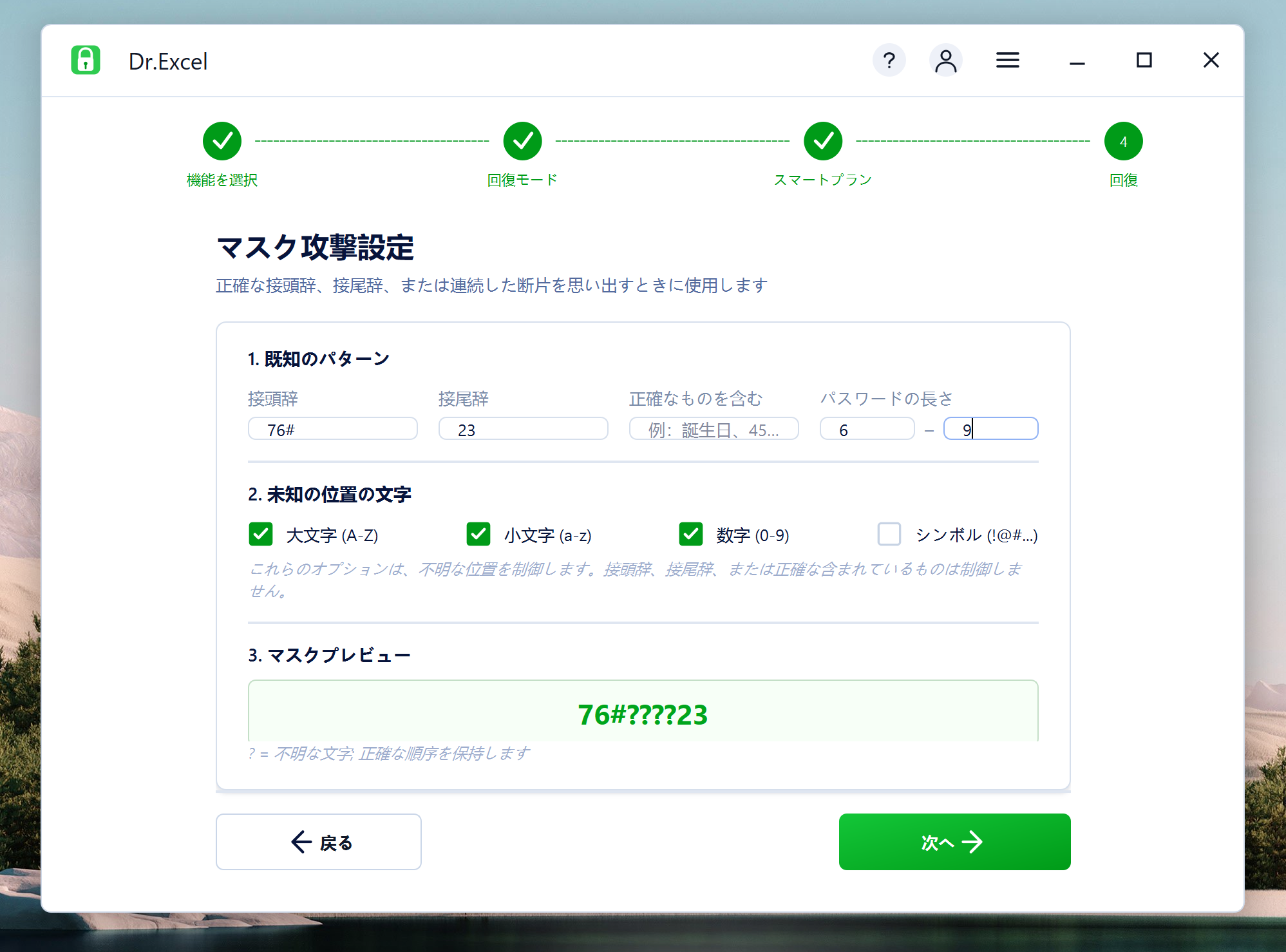The width and height of the screenshot is (1286, 952).
Task: Uncheck 数字 (0-9) checkbox
Action: click(x=691, y=534)
